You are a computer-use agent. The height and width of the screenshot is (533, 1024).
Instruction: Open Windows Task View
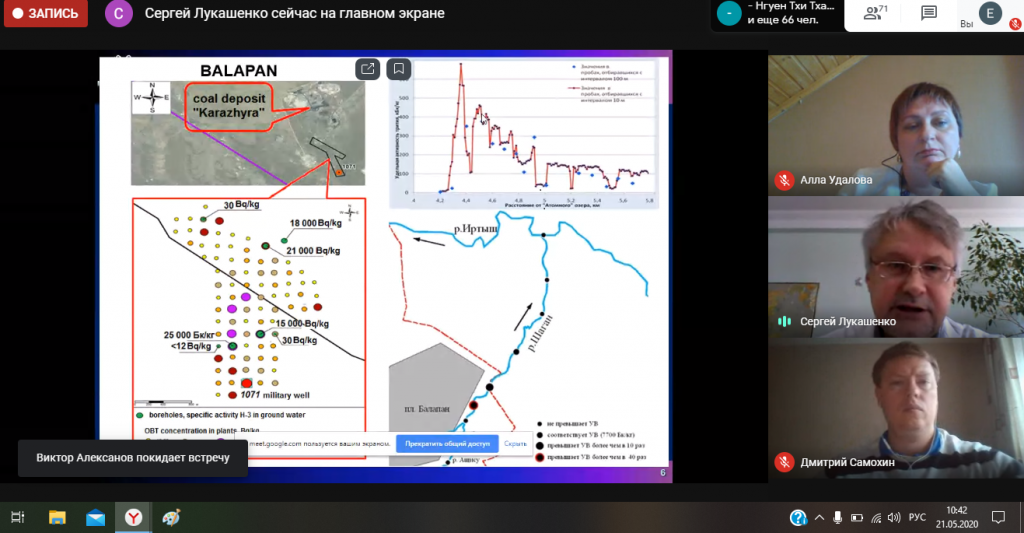pyautogui.click(x=18, y=517)
